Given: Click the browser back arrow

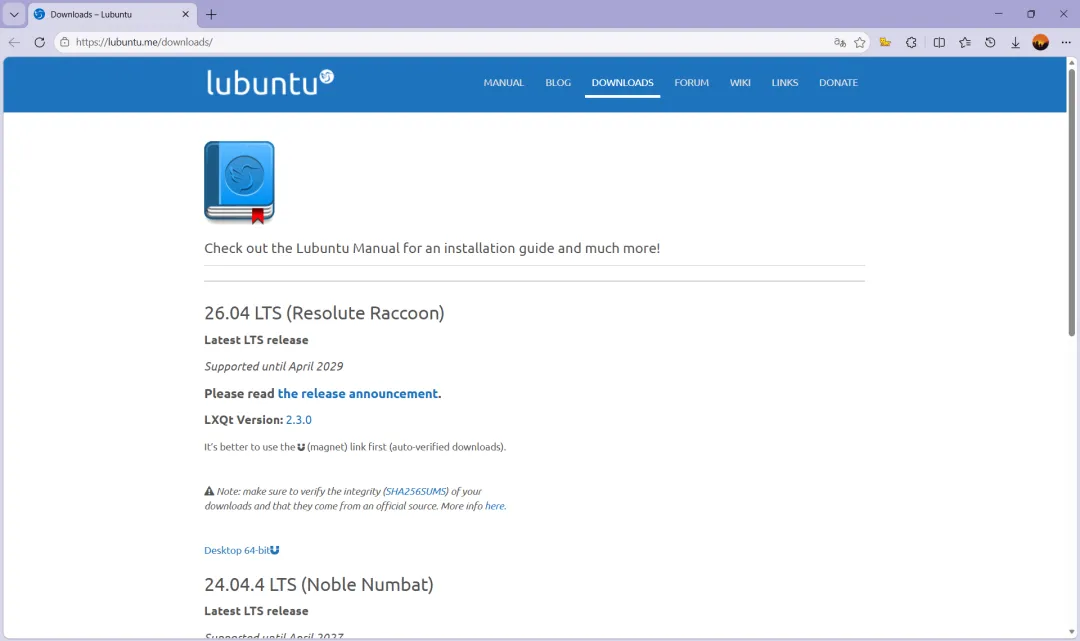Looking at the screenshot, I should [x=14, y=42].
